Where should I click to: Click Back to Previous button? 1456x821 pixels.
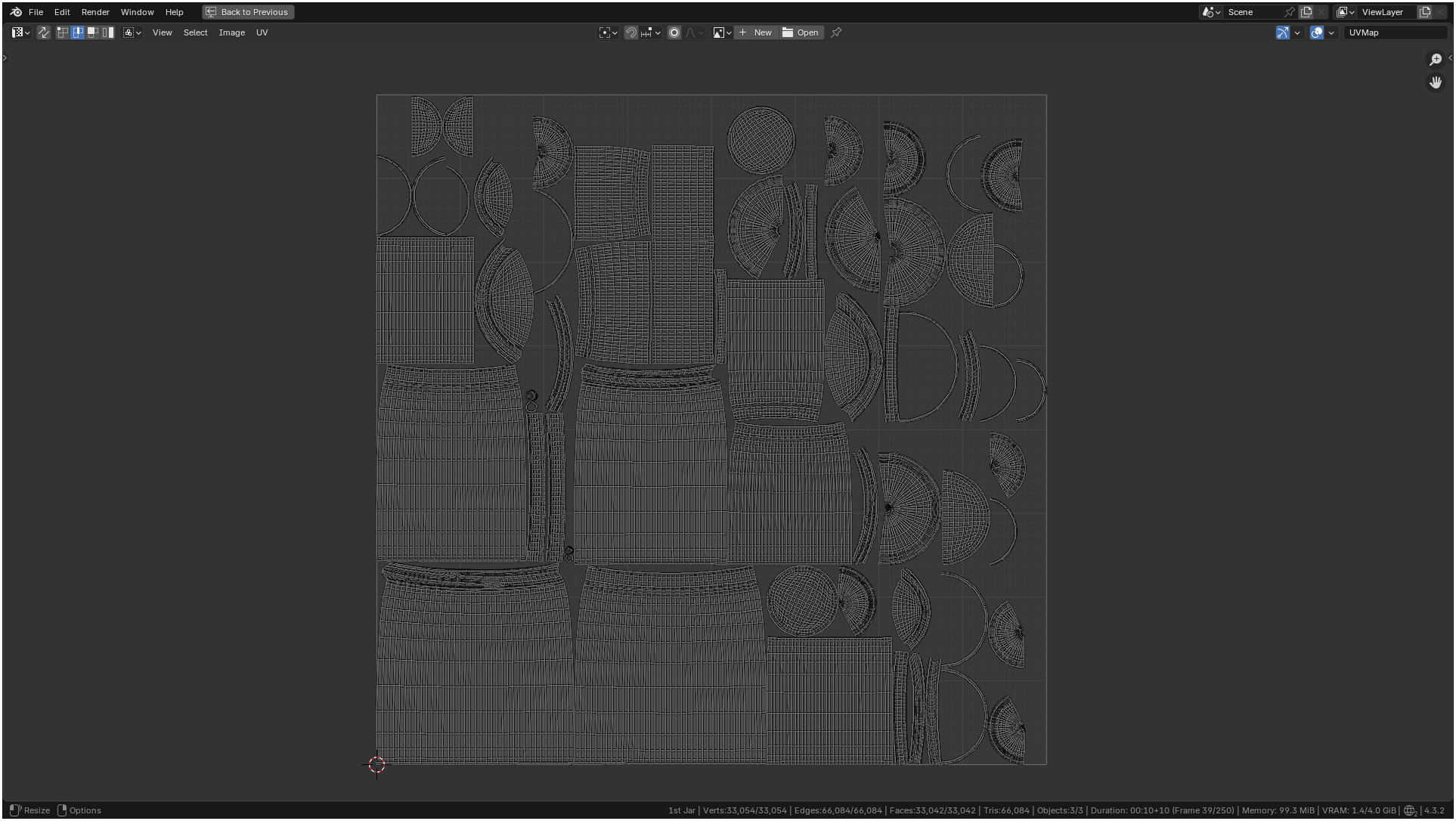pos(248,12)
